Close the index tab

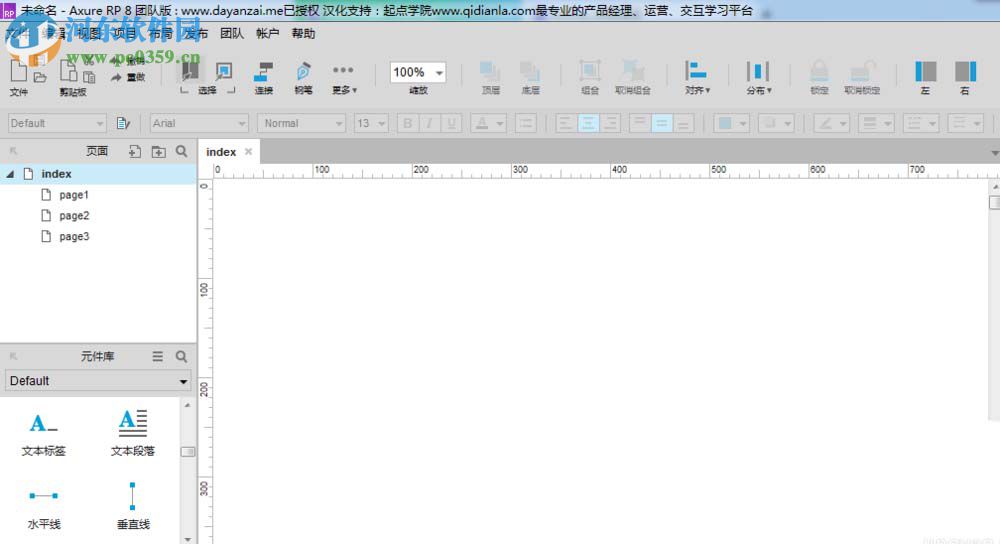(249, 152)
